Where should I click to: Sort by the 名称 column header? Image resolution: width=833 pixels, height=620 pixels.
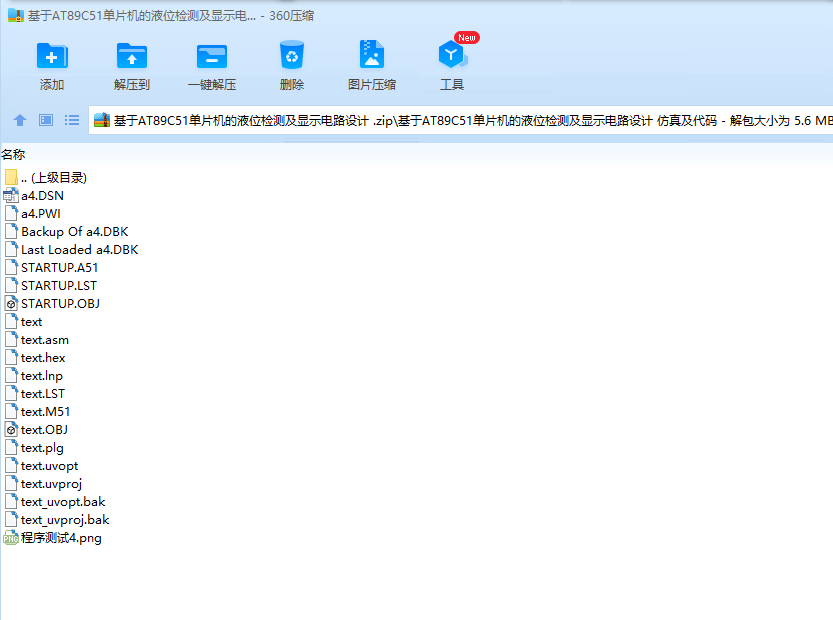coord(13,155)
